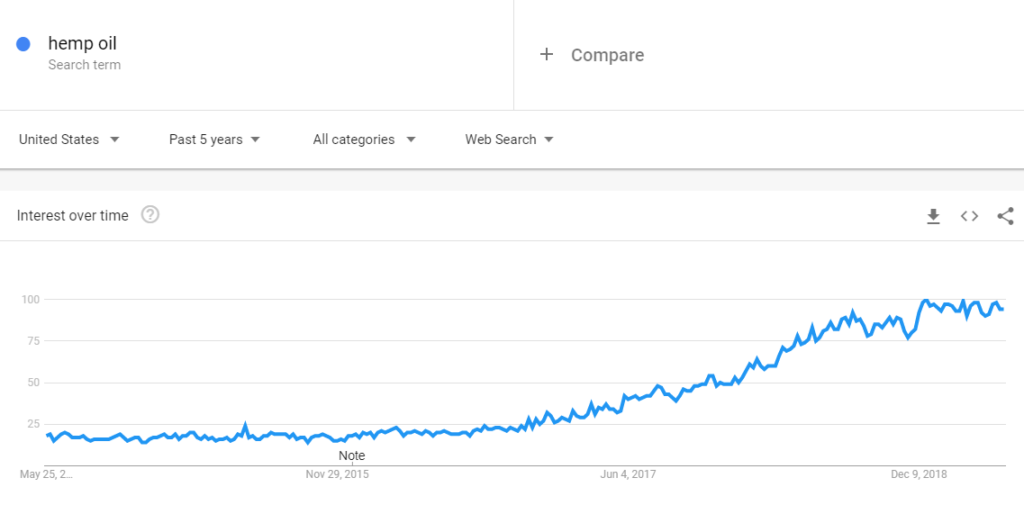This screenshot has height=523, width=1024.
Task: Click the Note marker on the chart
Action: coord(351,456)
